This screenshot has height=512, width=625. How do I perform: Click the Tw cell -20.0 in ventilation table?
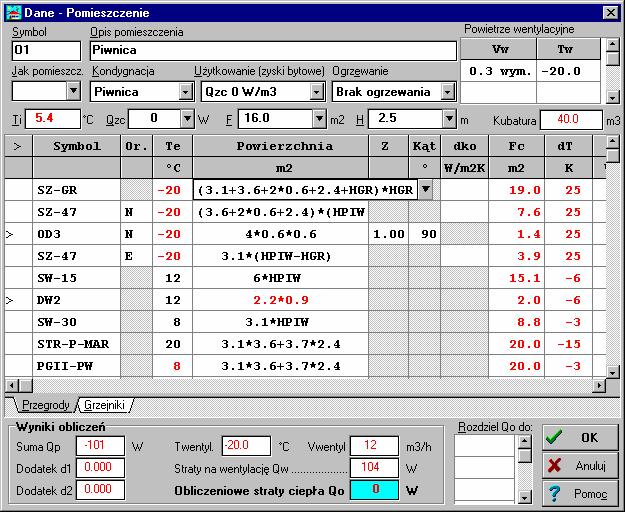tap(568, 71)
